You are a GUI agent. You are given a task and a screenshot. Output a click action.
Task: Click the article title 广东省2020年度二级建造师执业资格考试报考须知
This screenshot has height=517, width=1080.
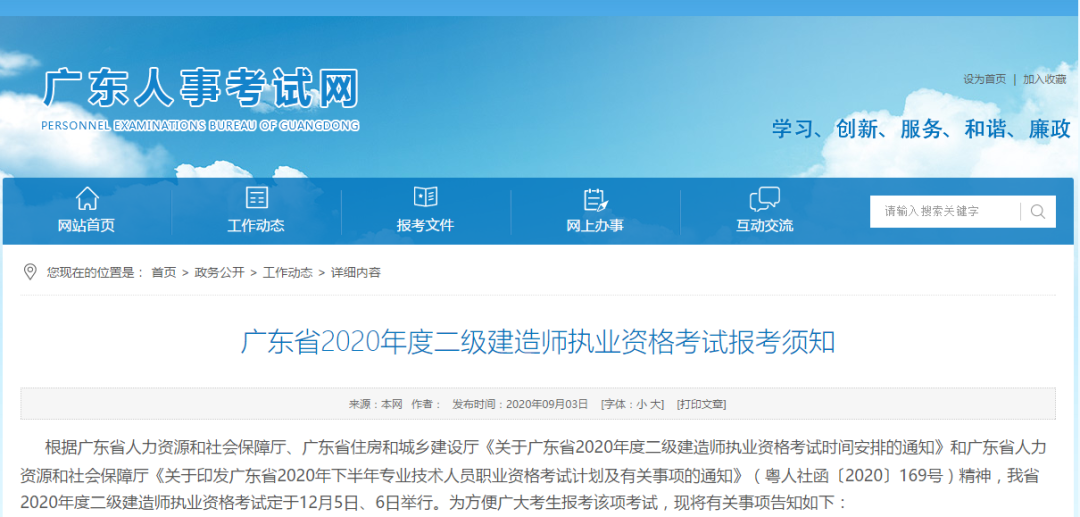coord(537,342)
